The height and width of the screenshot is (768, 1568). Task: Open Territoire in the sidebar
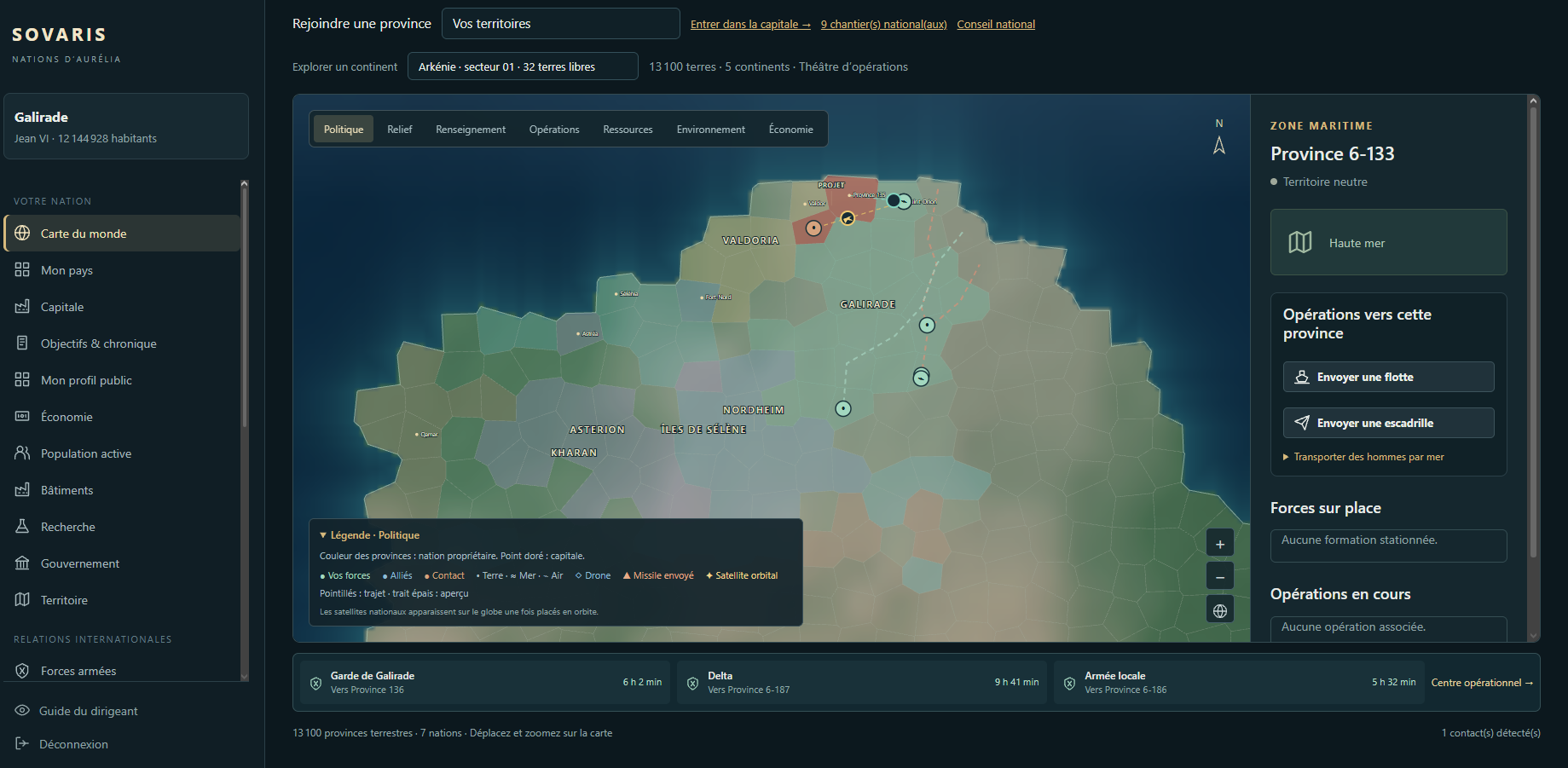122,600
